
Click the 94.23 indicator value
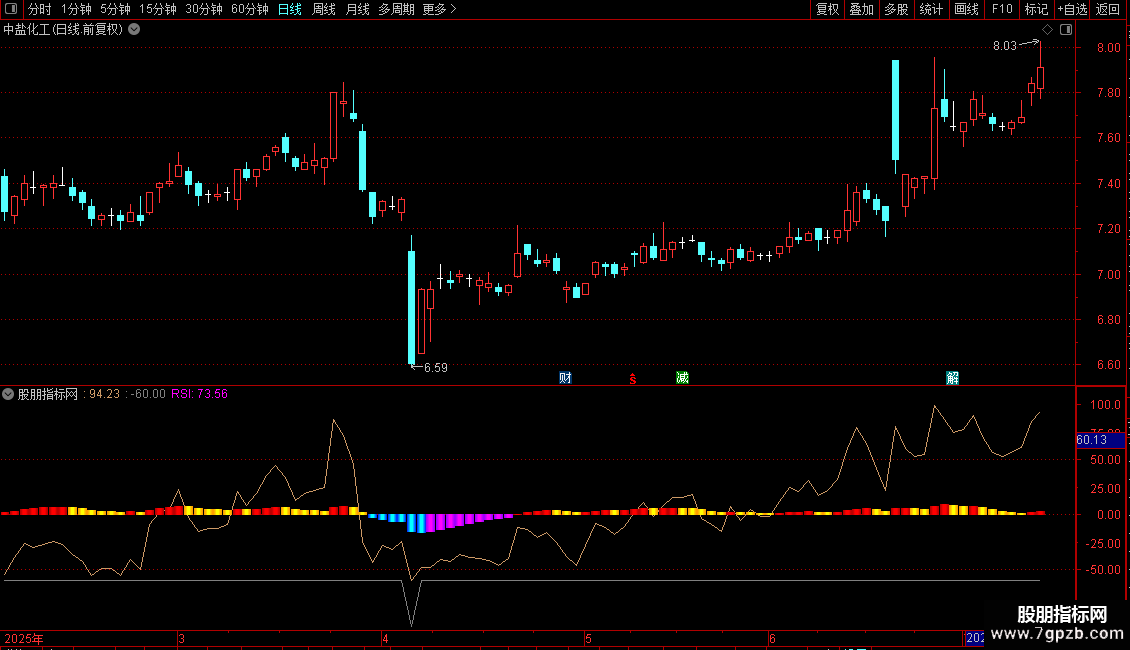[104, 394]
